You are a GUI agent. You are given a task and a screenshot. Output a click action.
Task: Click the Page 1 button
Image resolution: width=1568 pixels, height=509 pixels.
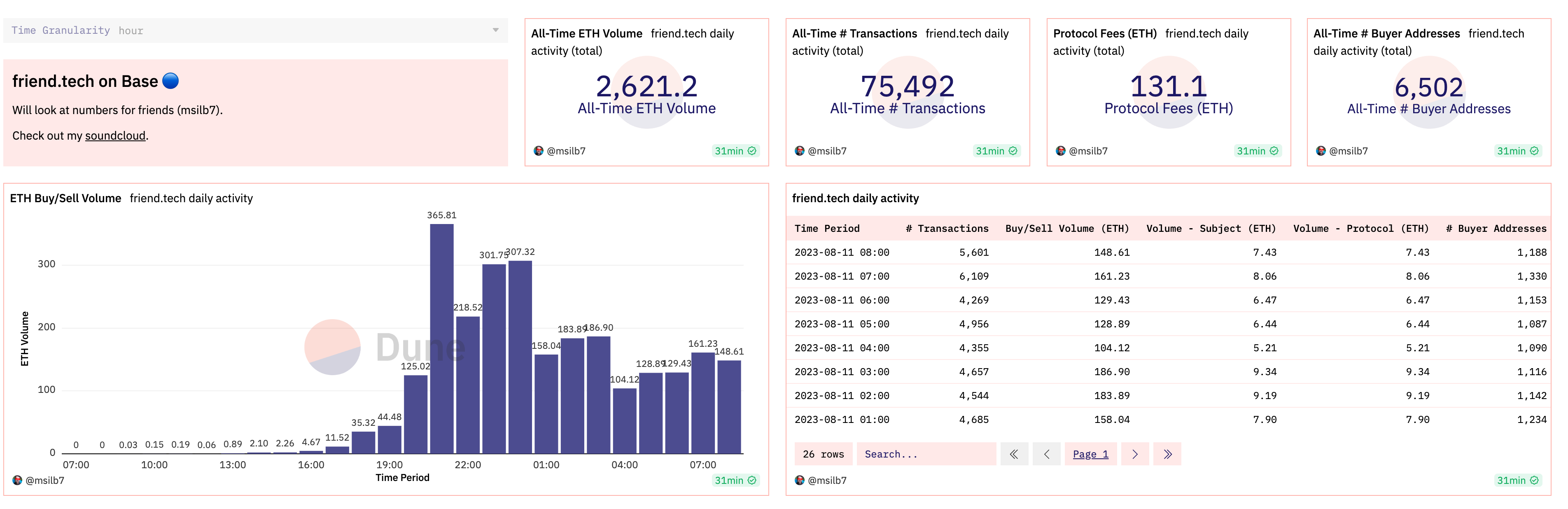[x=1090, y=454]
